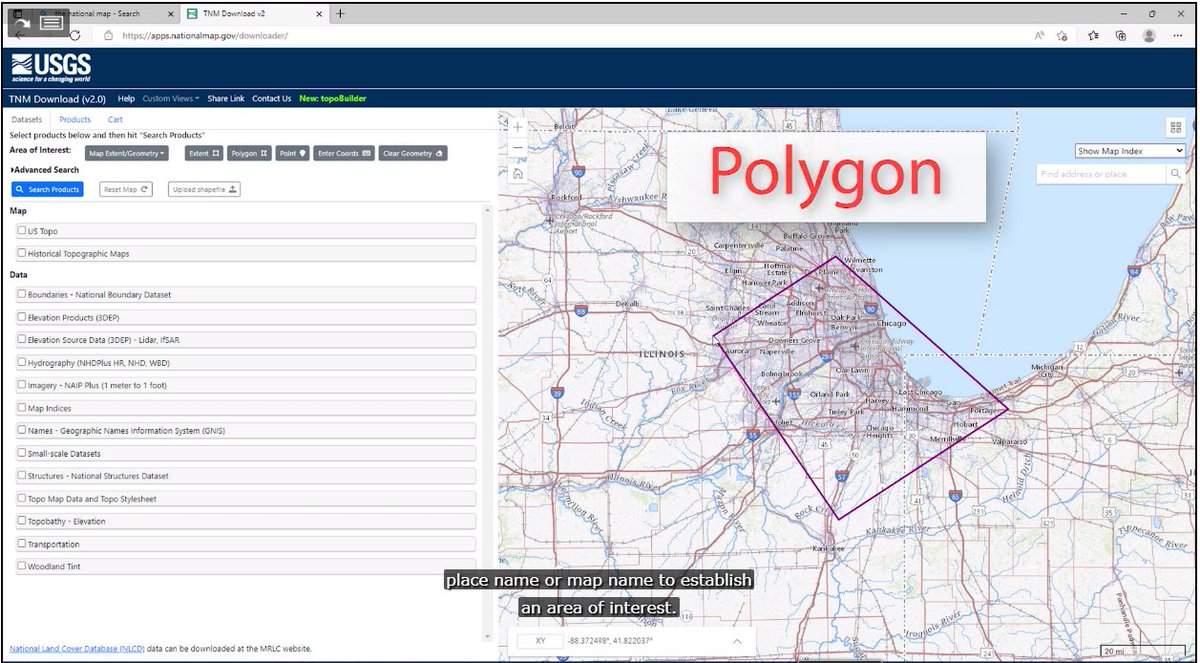
Task: Clear Geometry from the map
Action: click(x=412, y=153)
